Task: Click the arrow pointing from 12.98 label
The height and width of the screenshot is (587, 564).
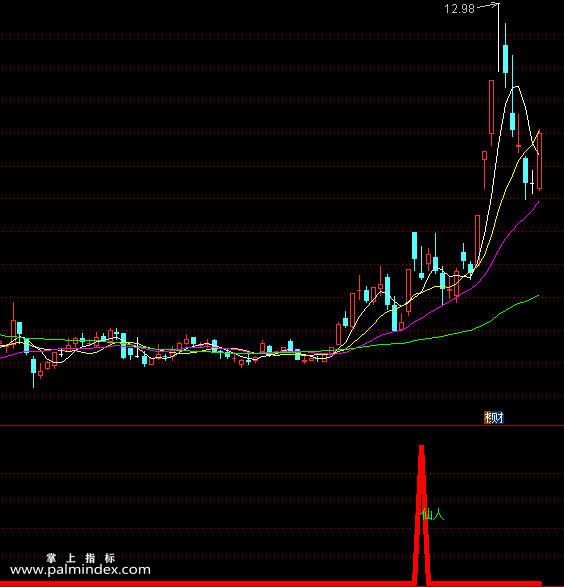Action: pyautogui.click(x=487, y=6)
